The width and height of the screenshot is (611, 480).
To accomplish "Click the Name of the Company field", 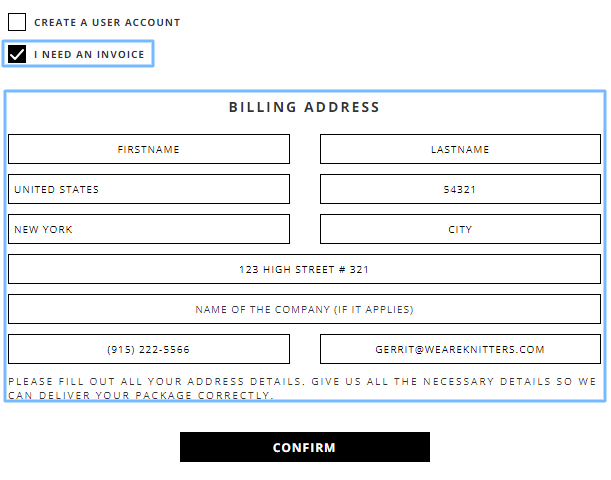I will coord(304,309).
